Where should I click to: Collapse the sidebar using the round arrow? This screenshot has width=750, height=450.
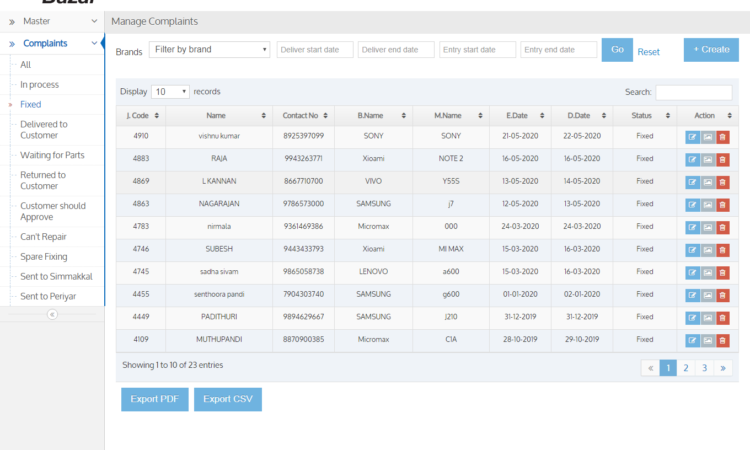point(52,314)
